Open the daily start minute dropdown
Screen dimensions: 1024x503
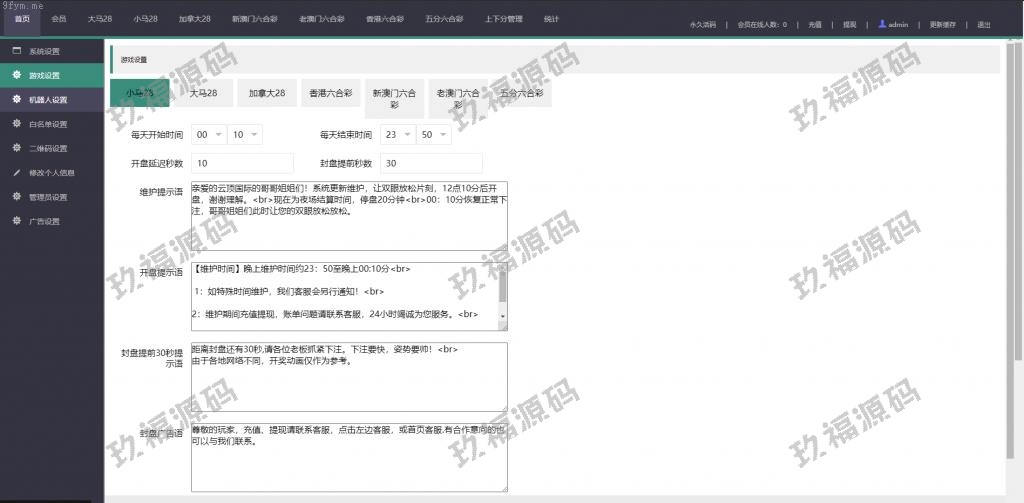pyautogui.click(x=244, y=134)
